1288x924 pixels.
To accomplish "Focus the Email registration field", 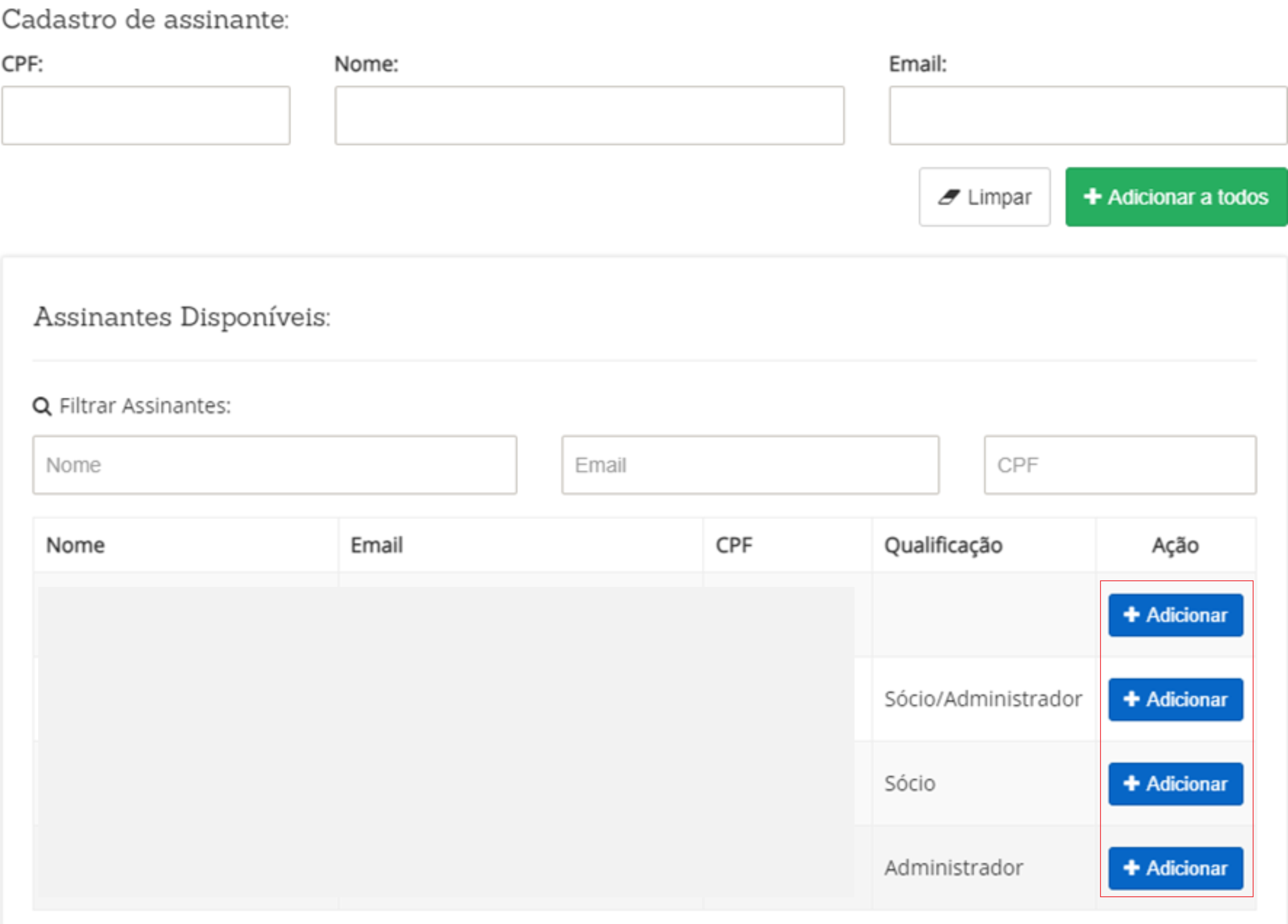I will (x=1087, y=115).
